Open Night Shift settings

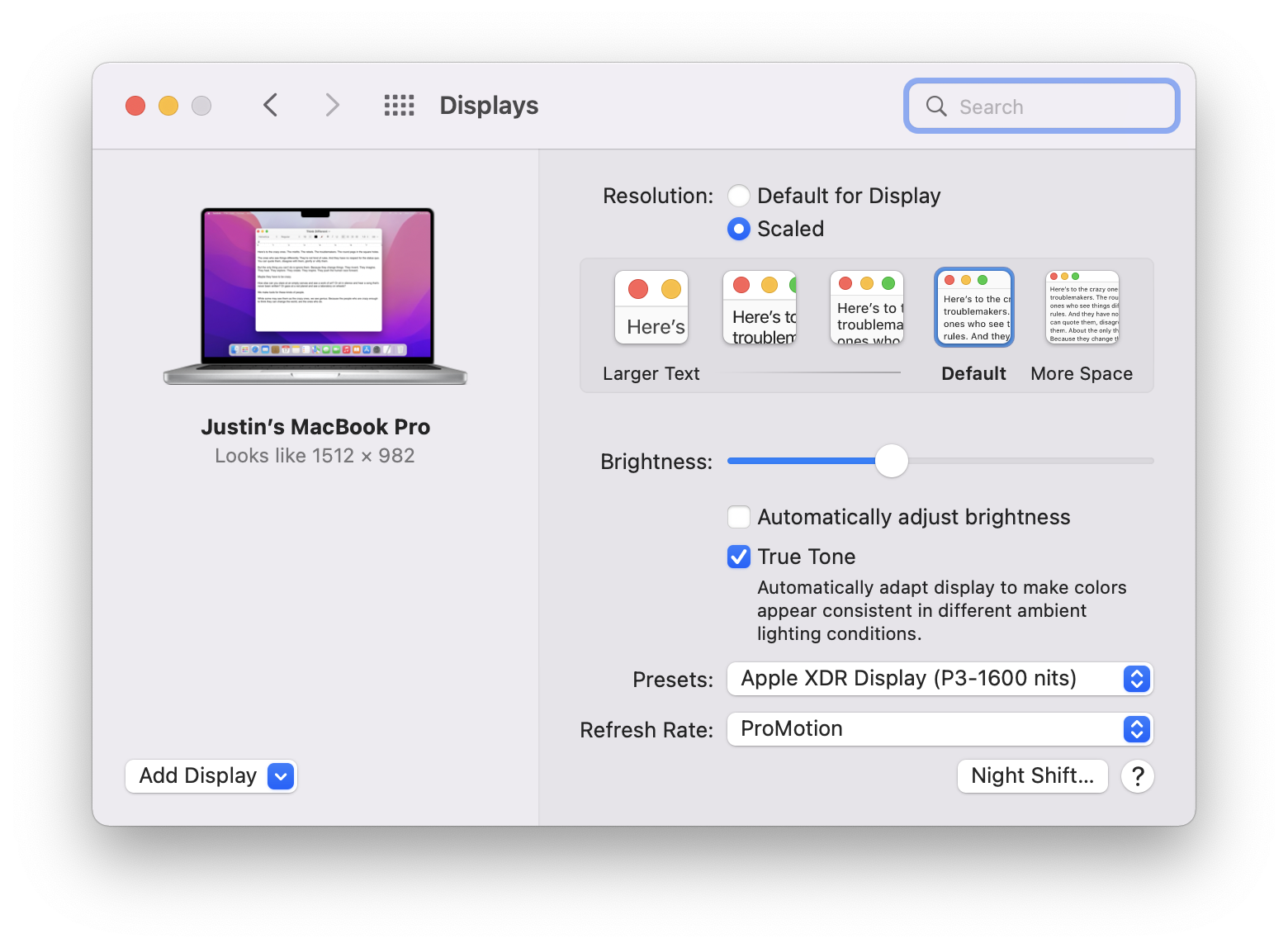pyautogui.click(x=1032, y=776)
